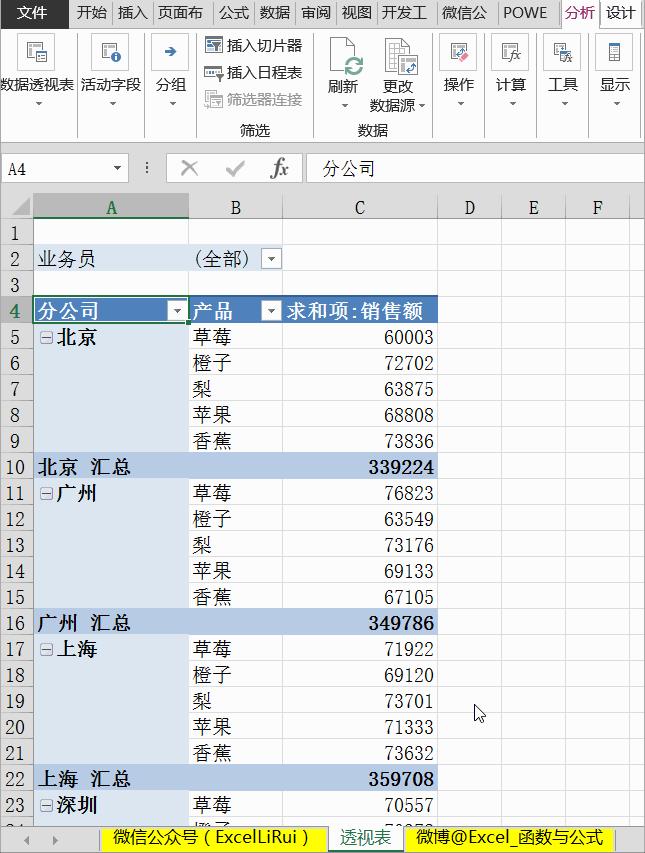The image size is (645, 853).
Task: Open the Name Box dropdown arrow
Action: click(117, 168)
